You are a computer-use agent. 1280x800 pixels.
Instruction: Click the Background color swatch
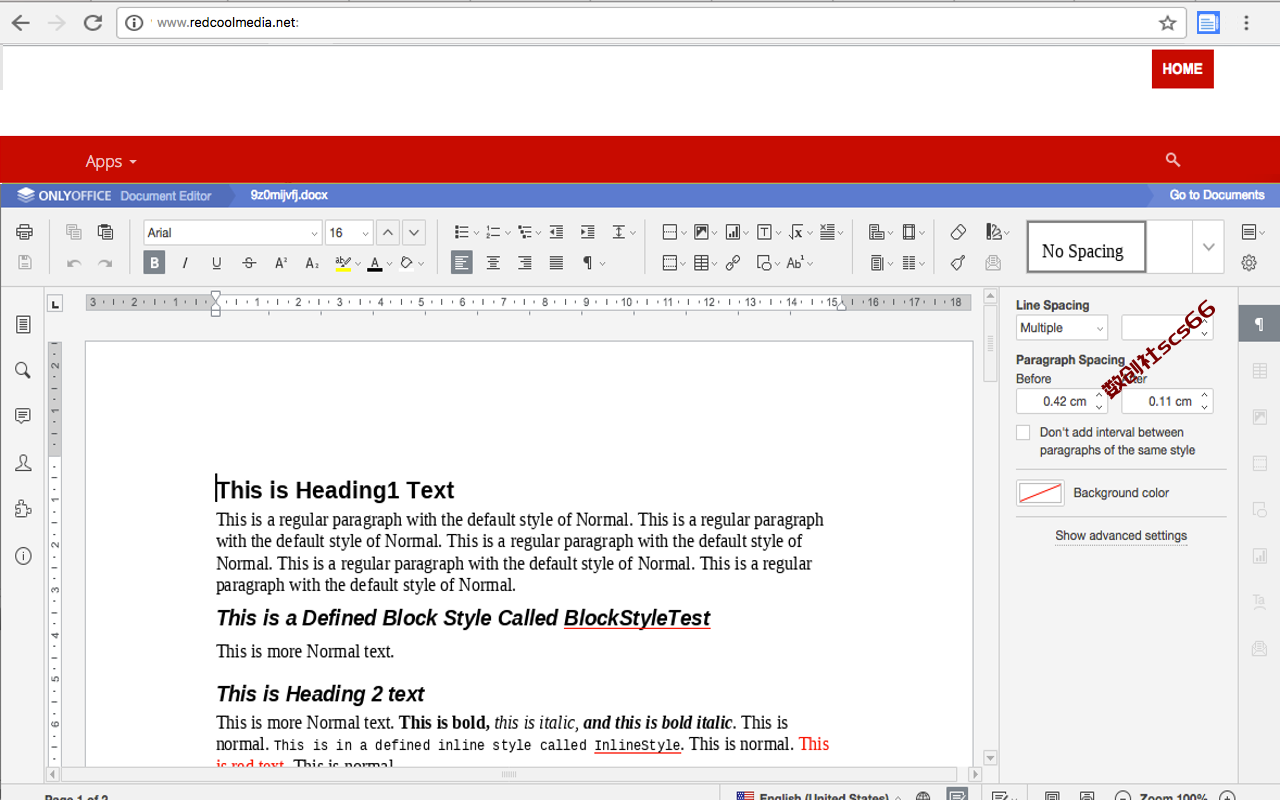tap(1040, 493)
